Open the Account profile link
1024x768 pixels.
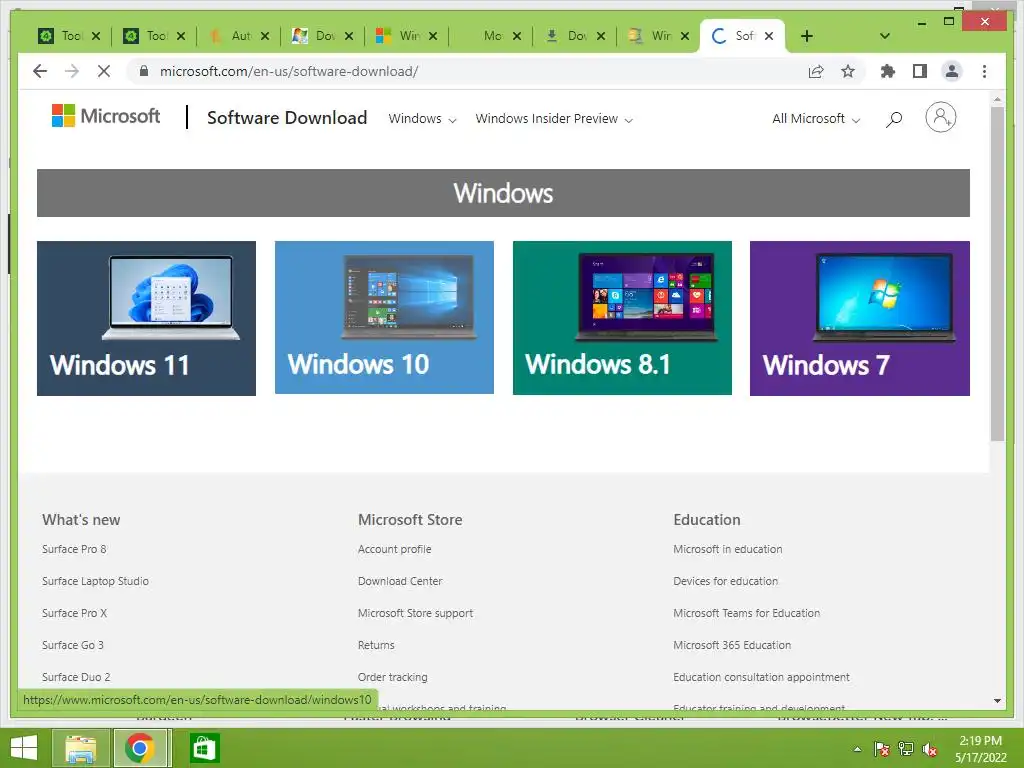(x=394, y=549)
